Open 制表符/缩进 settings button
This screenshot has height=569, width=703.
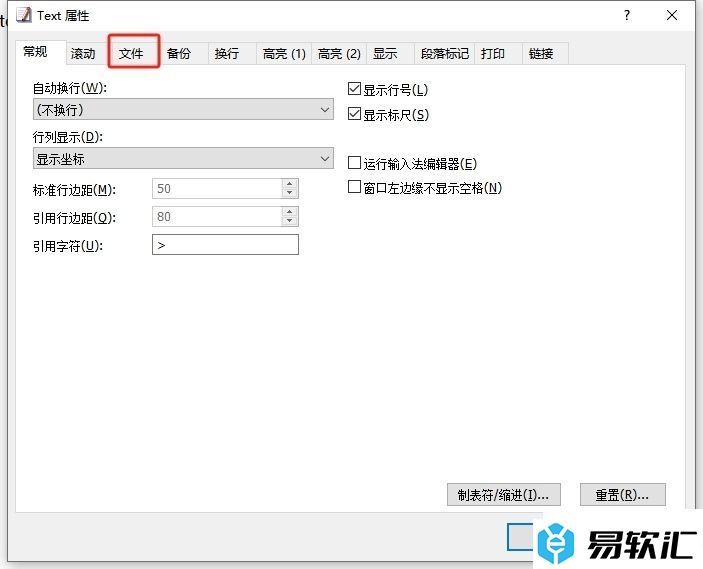503,495
